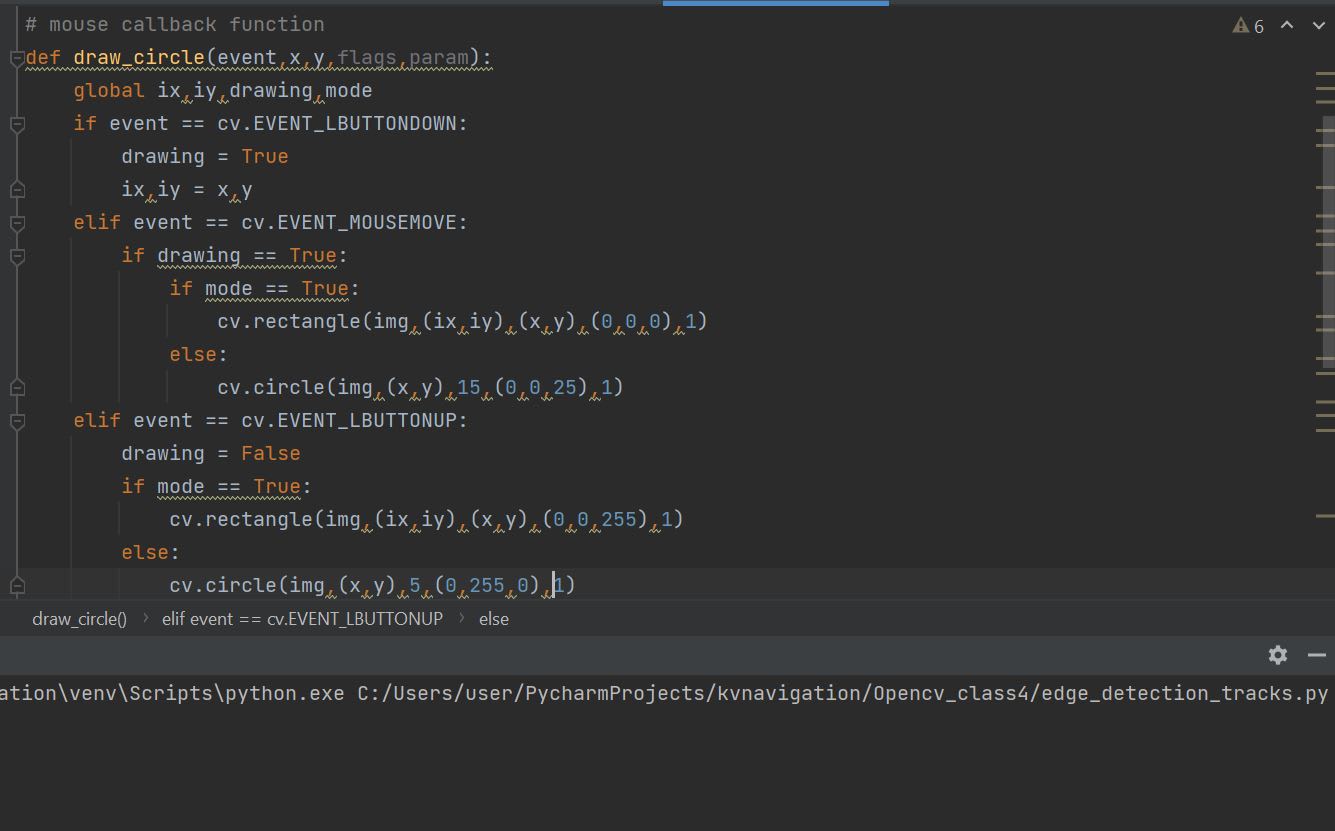Collapse the draw_circle function definition
This screenshot has height=831, width=1335.
[17, 58]
